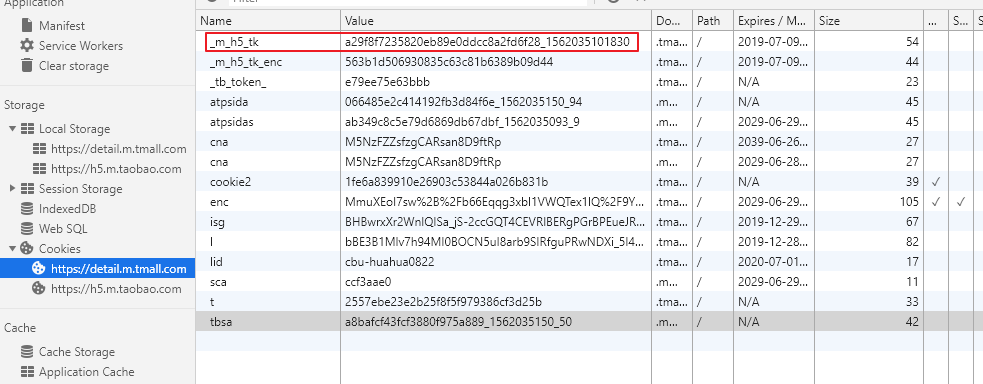Sort by the Size column header
The image size is (983, 384).
[870, 21]
